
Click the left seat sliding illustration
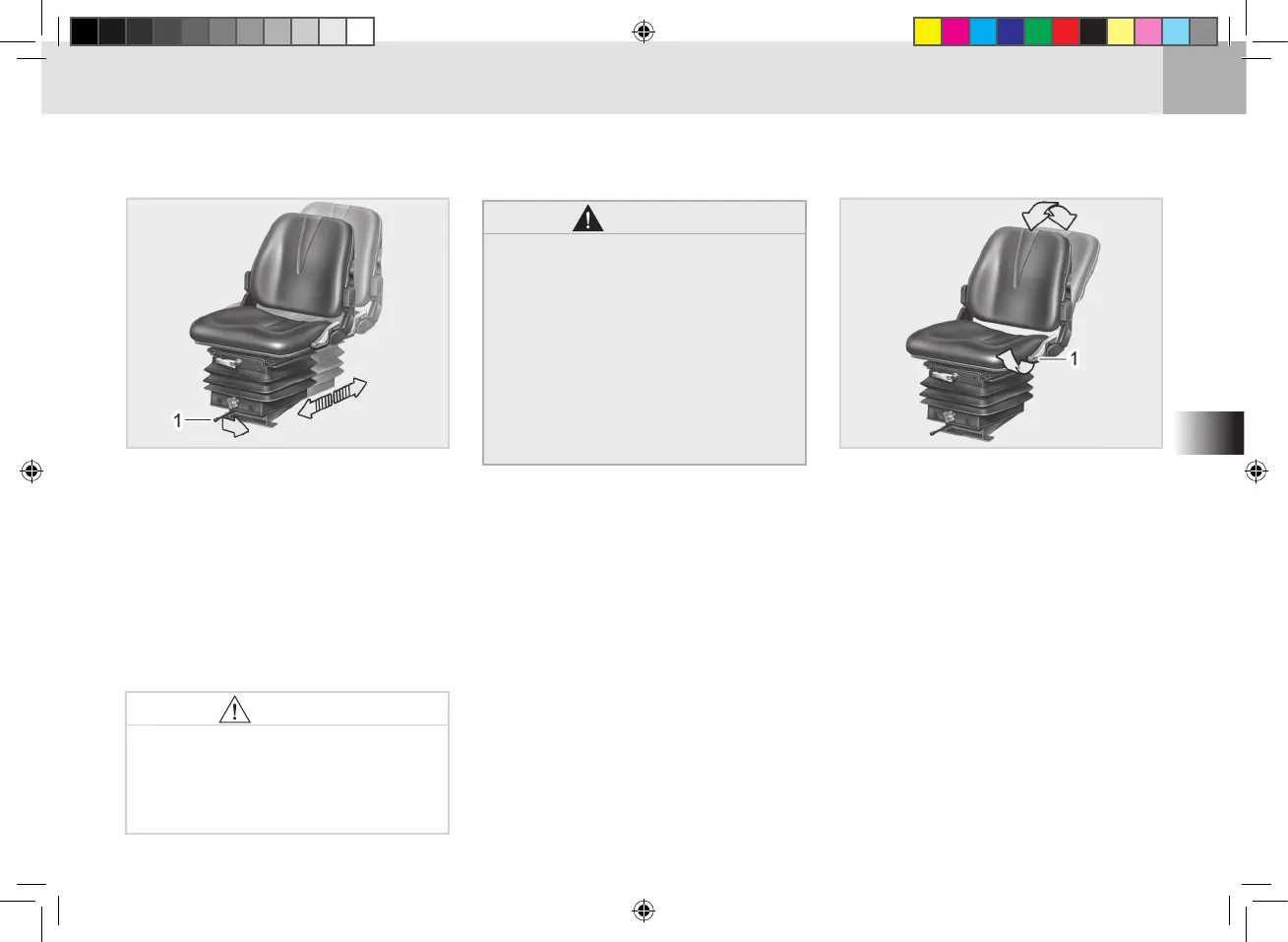tap(287, 323)
